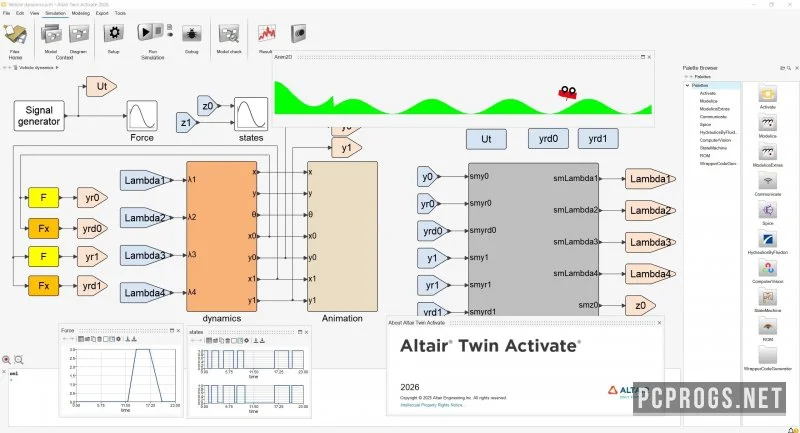Maximize the states plot window
The image size is (800, 433).
[300, 332]
